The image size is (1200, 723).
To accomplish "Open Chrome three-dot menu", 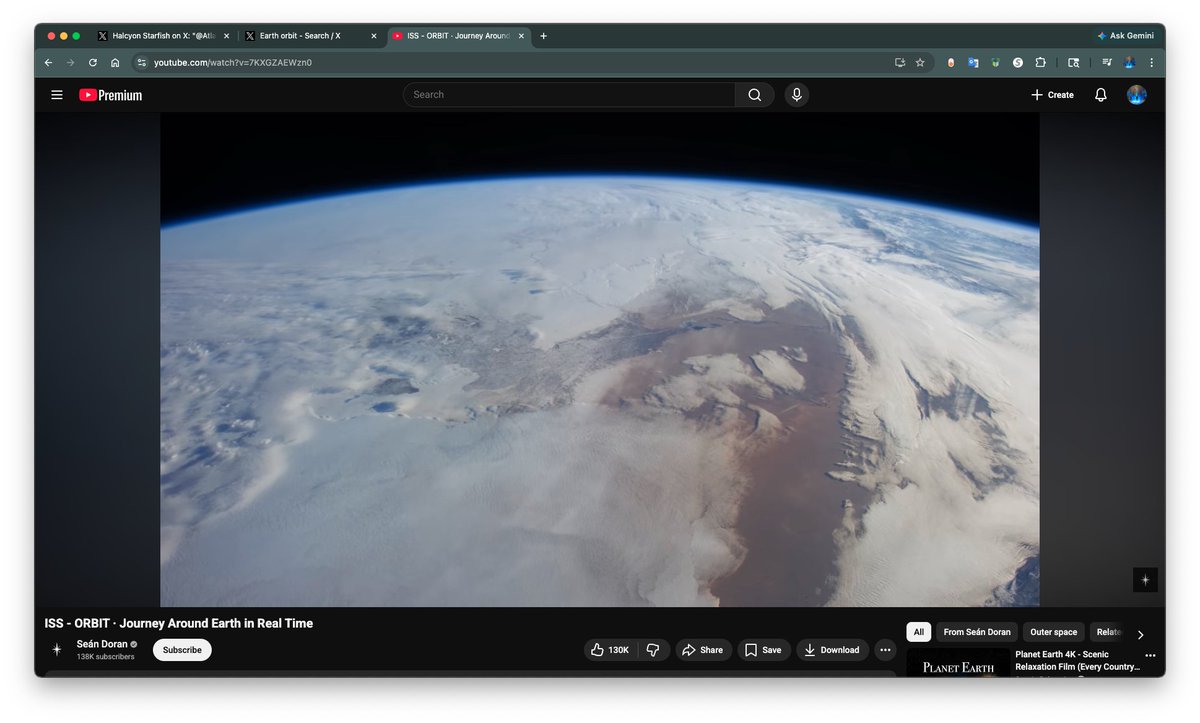I will pyautogui.click(x=1151, y=62).
